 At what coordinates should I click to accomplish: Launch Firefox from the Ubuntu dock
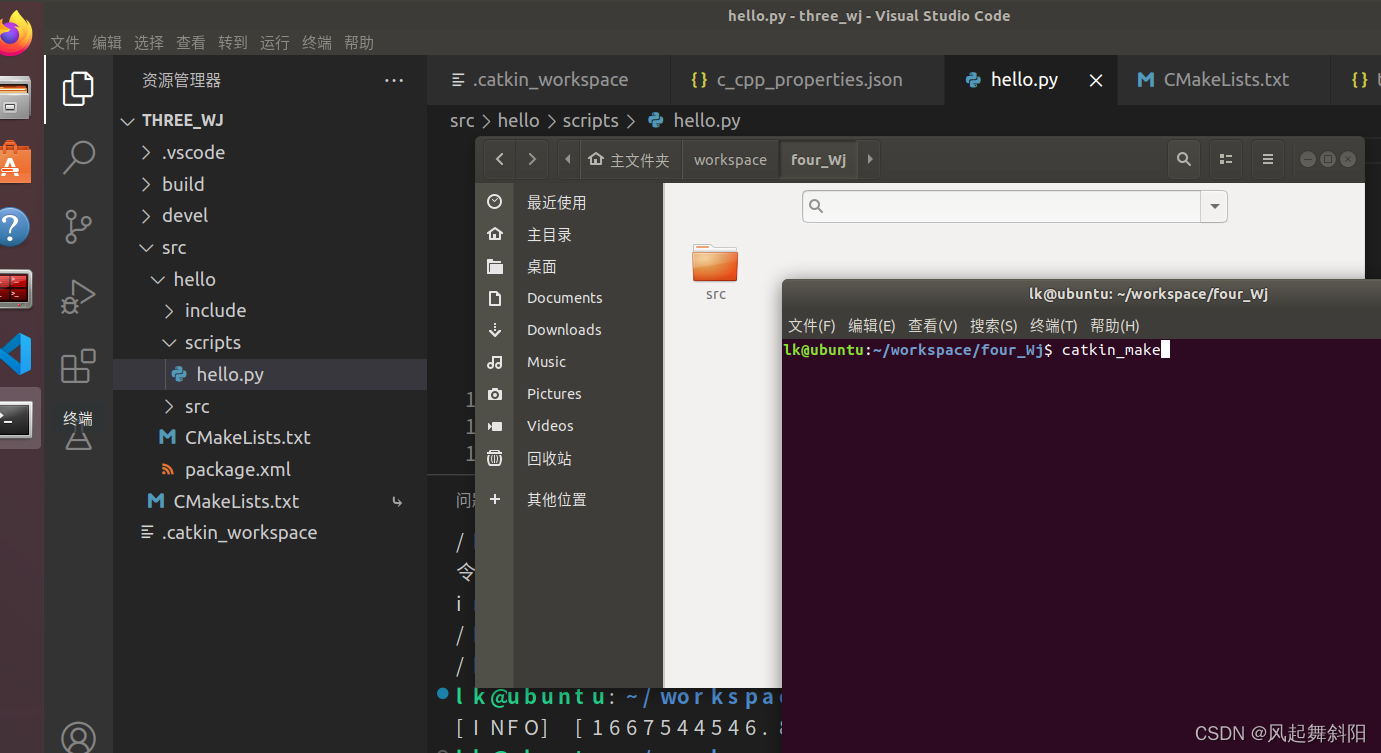[x=15, y=35]
